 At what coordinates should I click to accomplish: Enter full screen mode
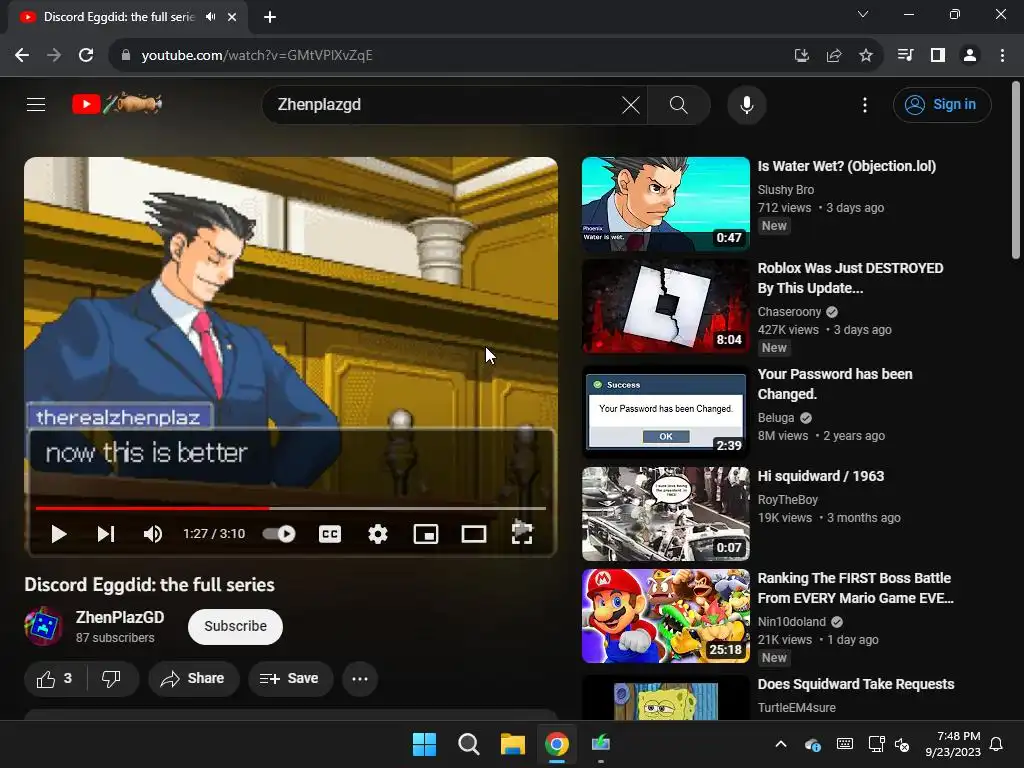tap(522, 533)
